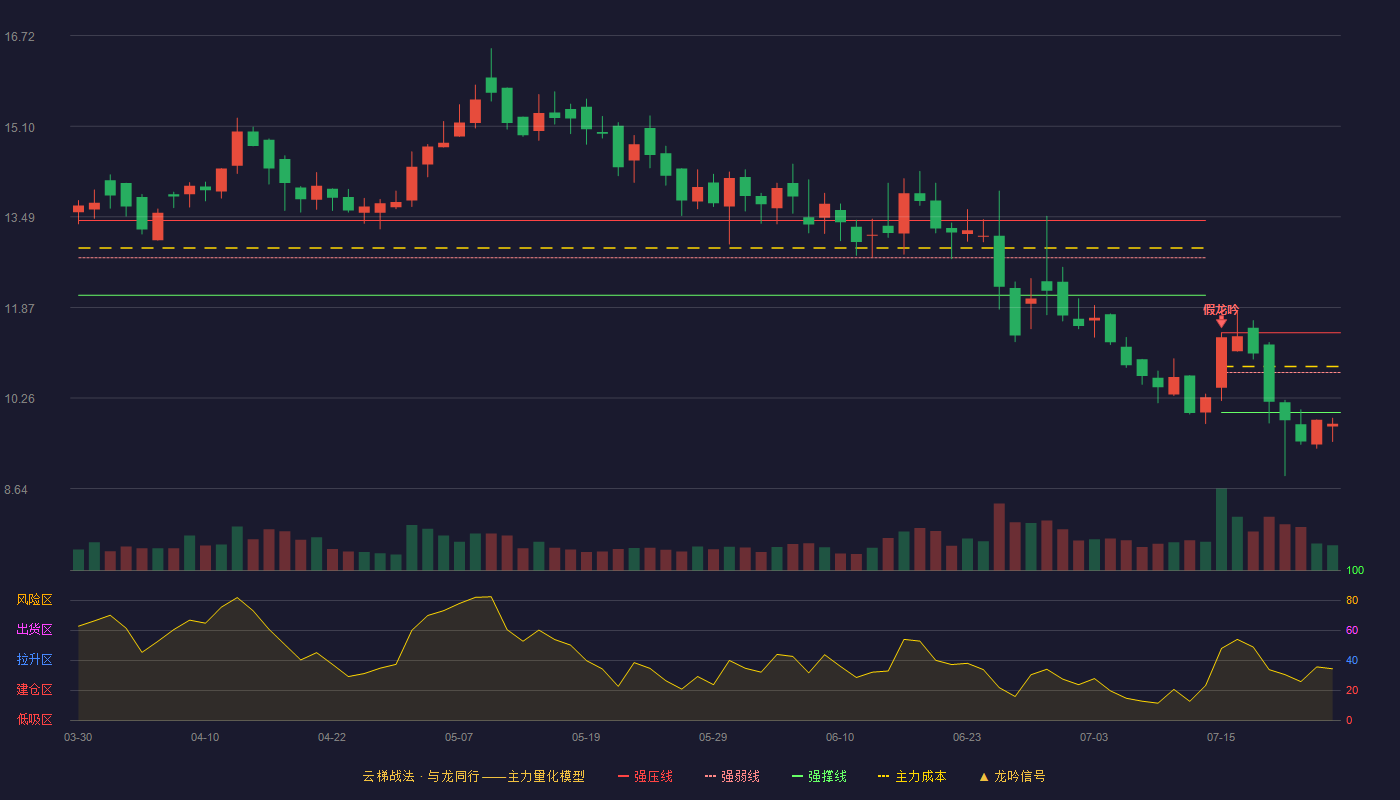The height and width of the screenshot is (800, 1400).
Task: Toggle the 云梯战法 · 与龙同行 legend entry
Action: click(x=473, y=776)
